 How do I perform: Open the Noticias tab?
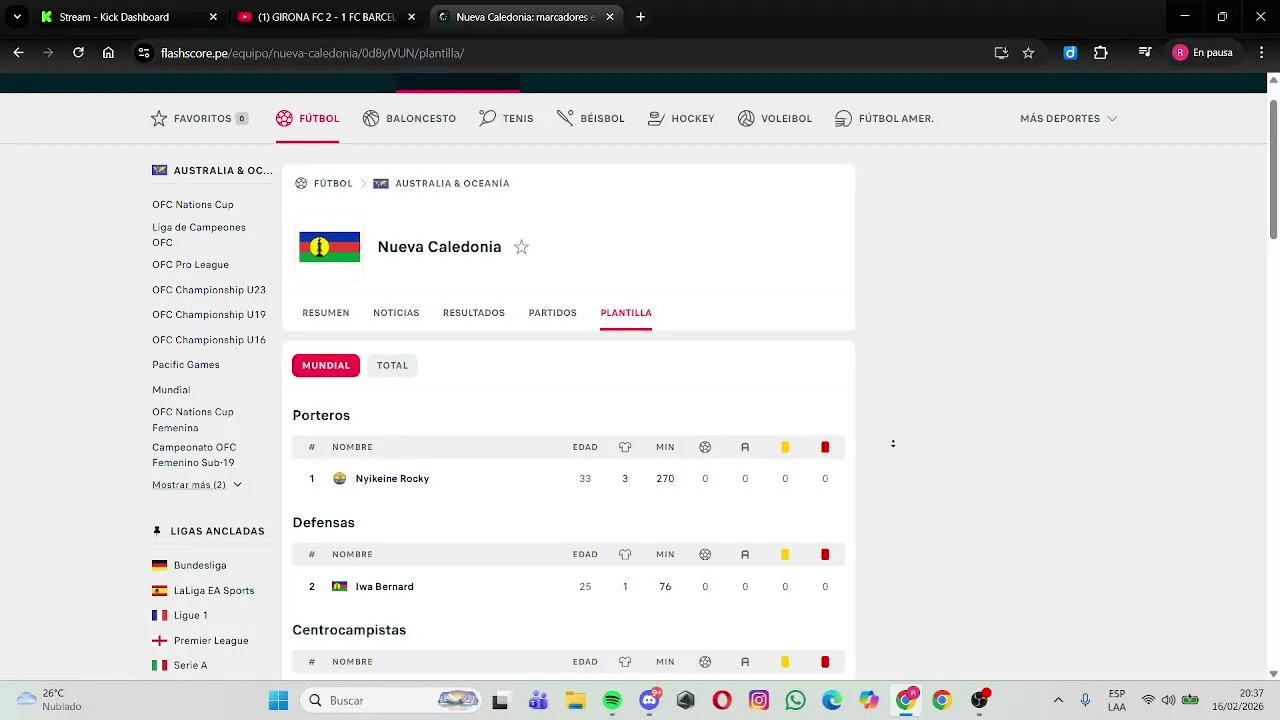coord(396,313)
